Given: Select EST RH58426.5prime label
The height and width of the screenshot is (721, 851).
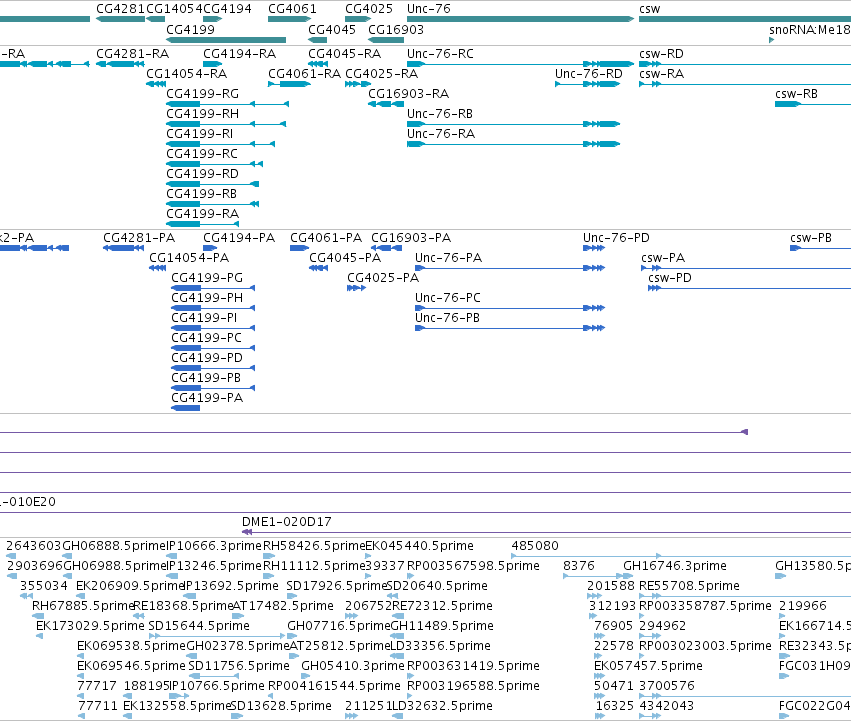Looking at the screenshot, I should pos(314,546).
